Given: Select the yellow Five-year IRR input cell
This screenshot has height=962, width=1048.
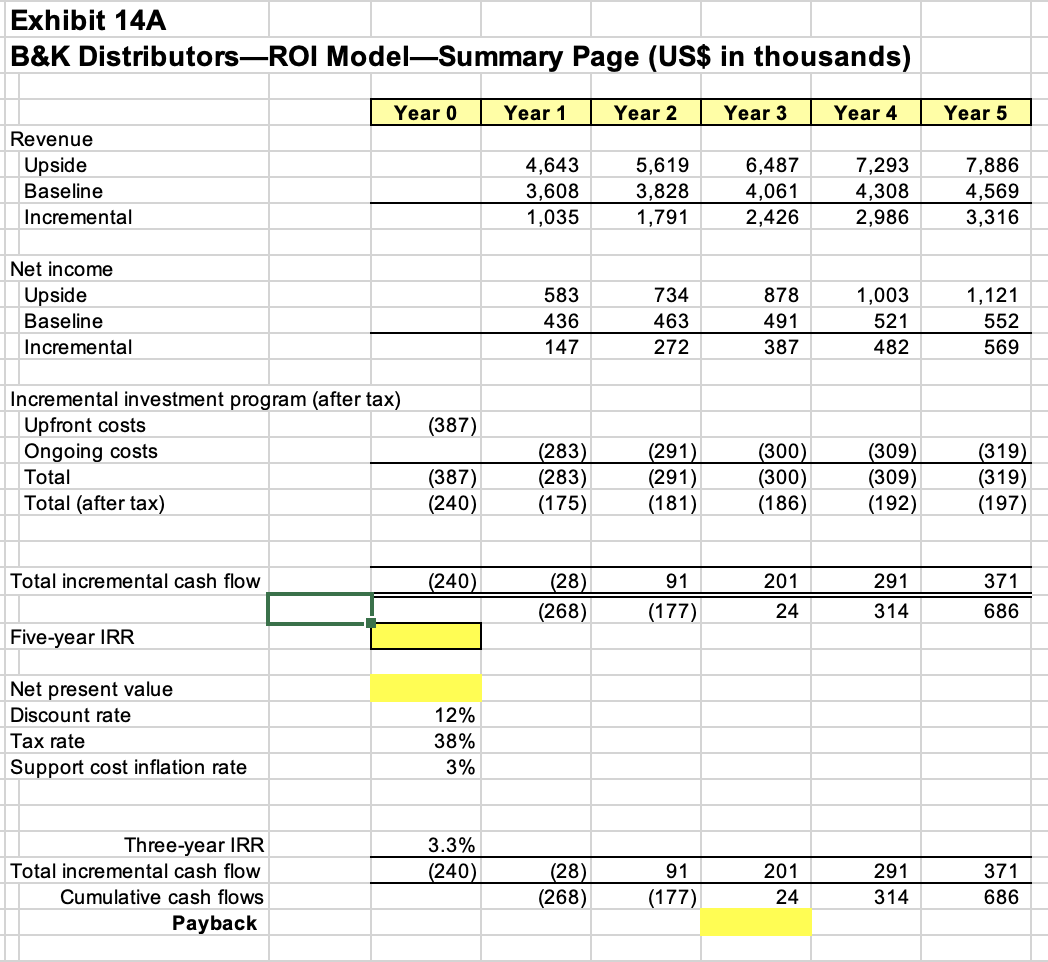Looking at the screenshot, I should [425, 636].
